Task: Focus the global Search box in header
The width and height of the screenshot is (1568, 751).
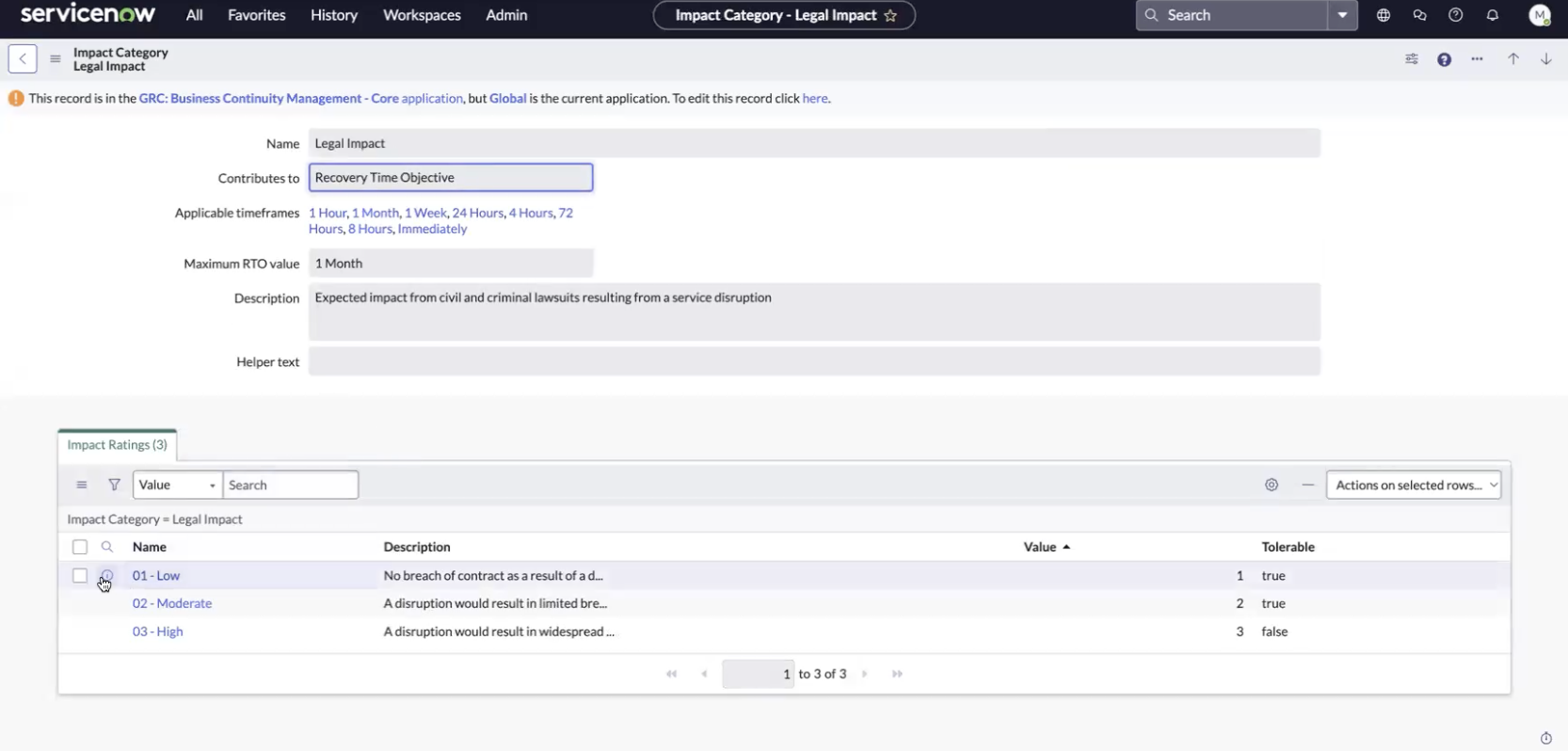Action: (x=1232, y=15)
